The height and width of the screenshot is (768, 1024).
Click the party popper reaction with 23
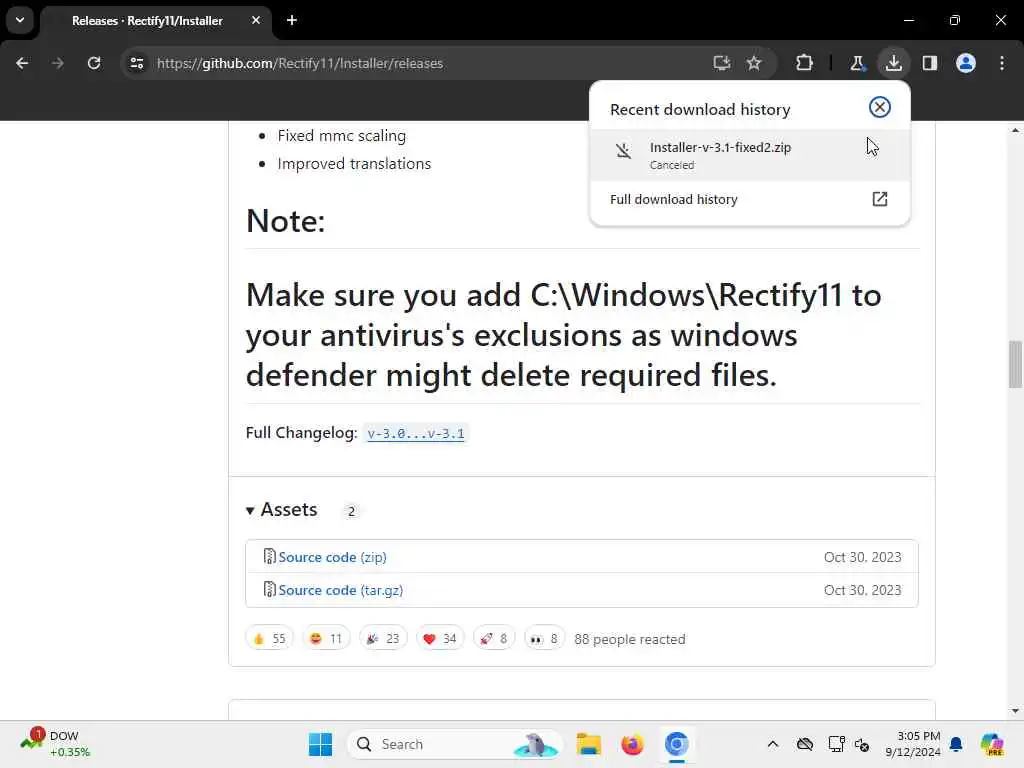point(383,638)
